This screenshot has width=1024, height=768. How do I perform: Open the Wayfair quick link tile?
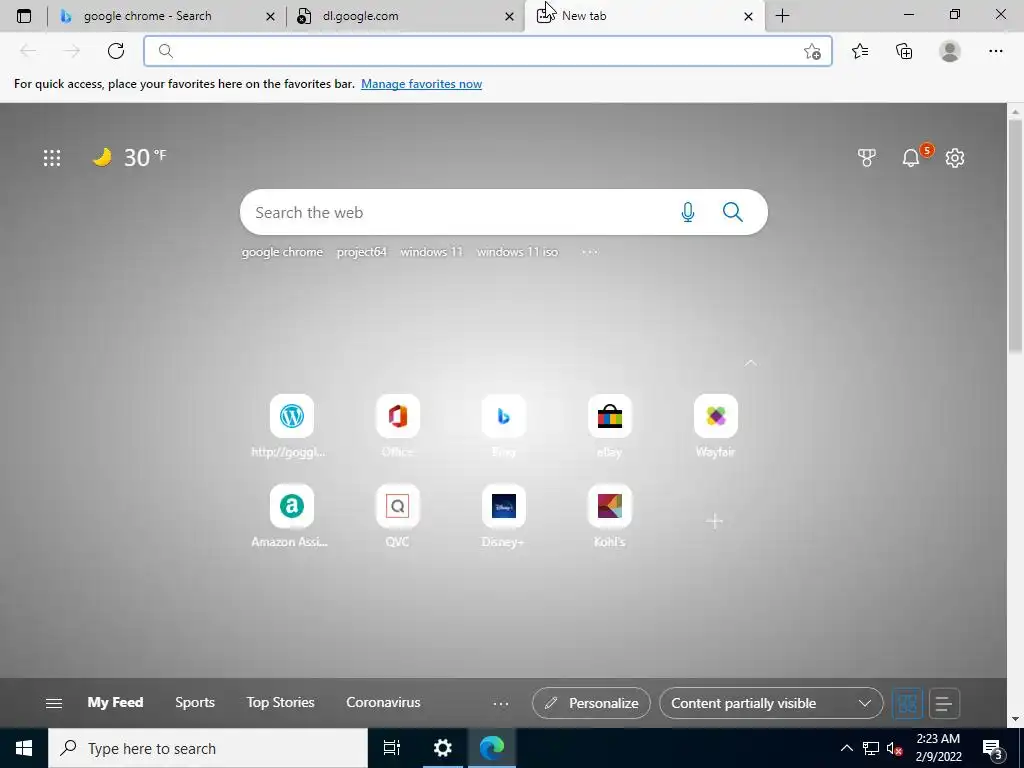pyautogui.click(x=716, y=416)
